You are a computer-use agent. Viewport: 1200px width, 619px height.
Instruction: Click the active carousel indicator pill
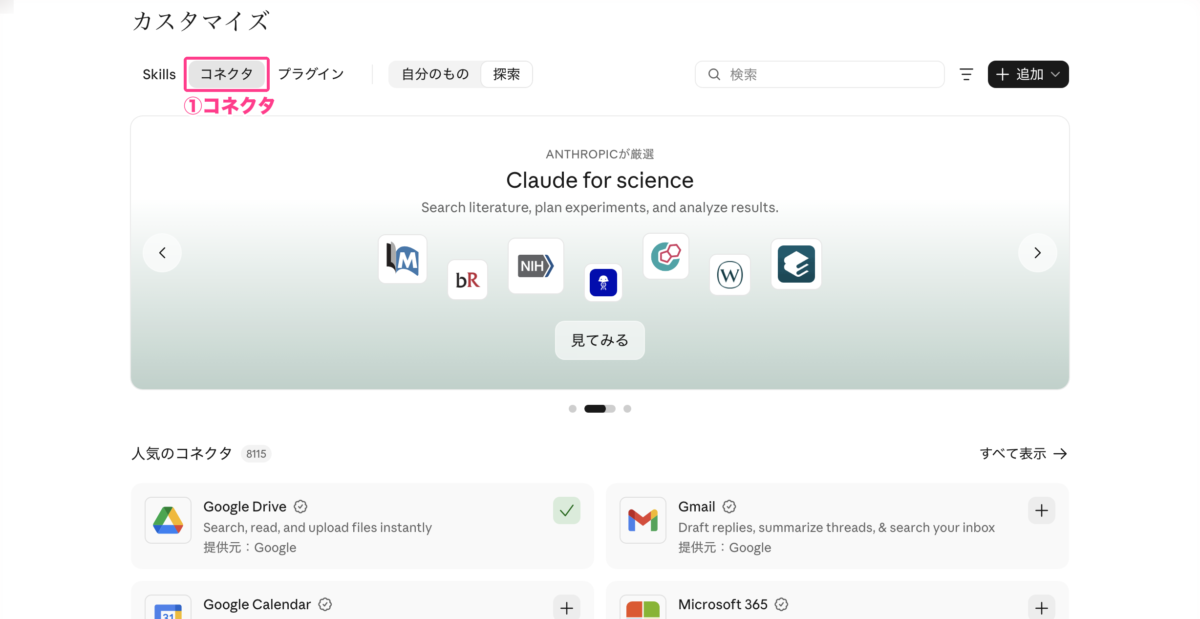click(600, 408)
